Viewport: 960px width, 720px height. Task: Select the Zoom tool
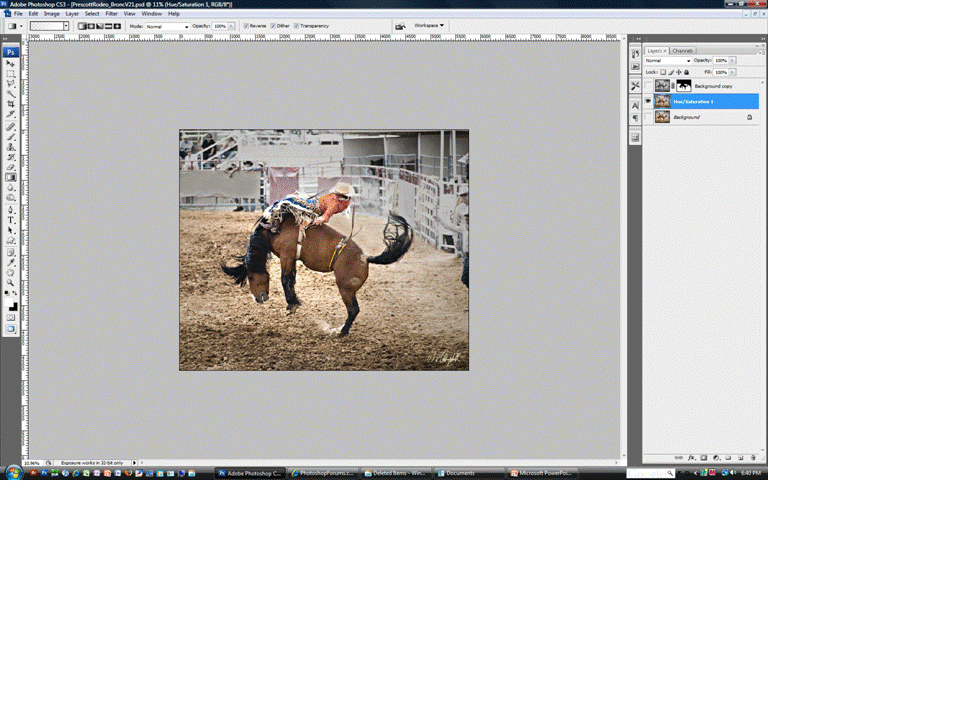(10, 282)
